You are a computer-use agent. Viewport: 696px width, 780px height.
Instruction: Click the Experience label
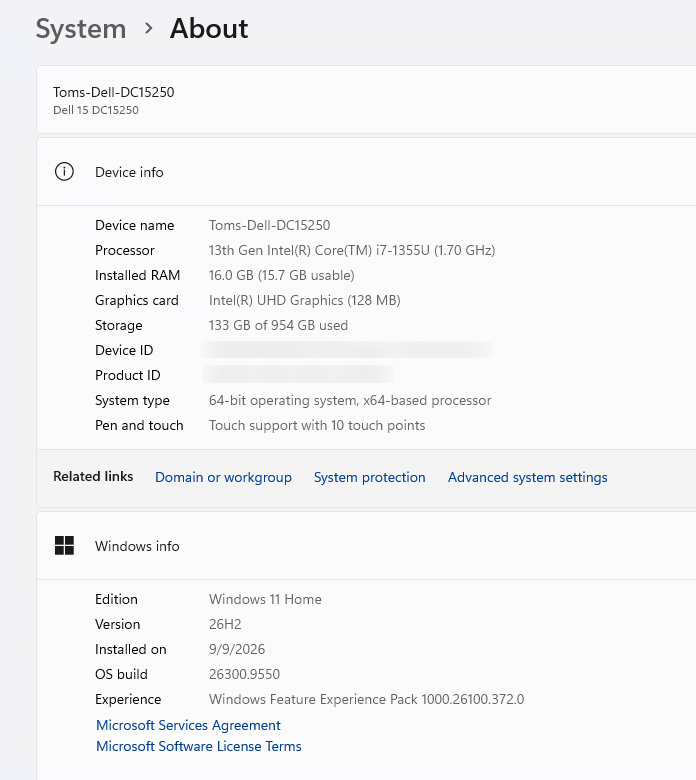[128, 699]
